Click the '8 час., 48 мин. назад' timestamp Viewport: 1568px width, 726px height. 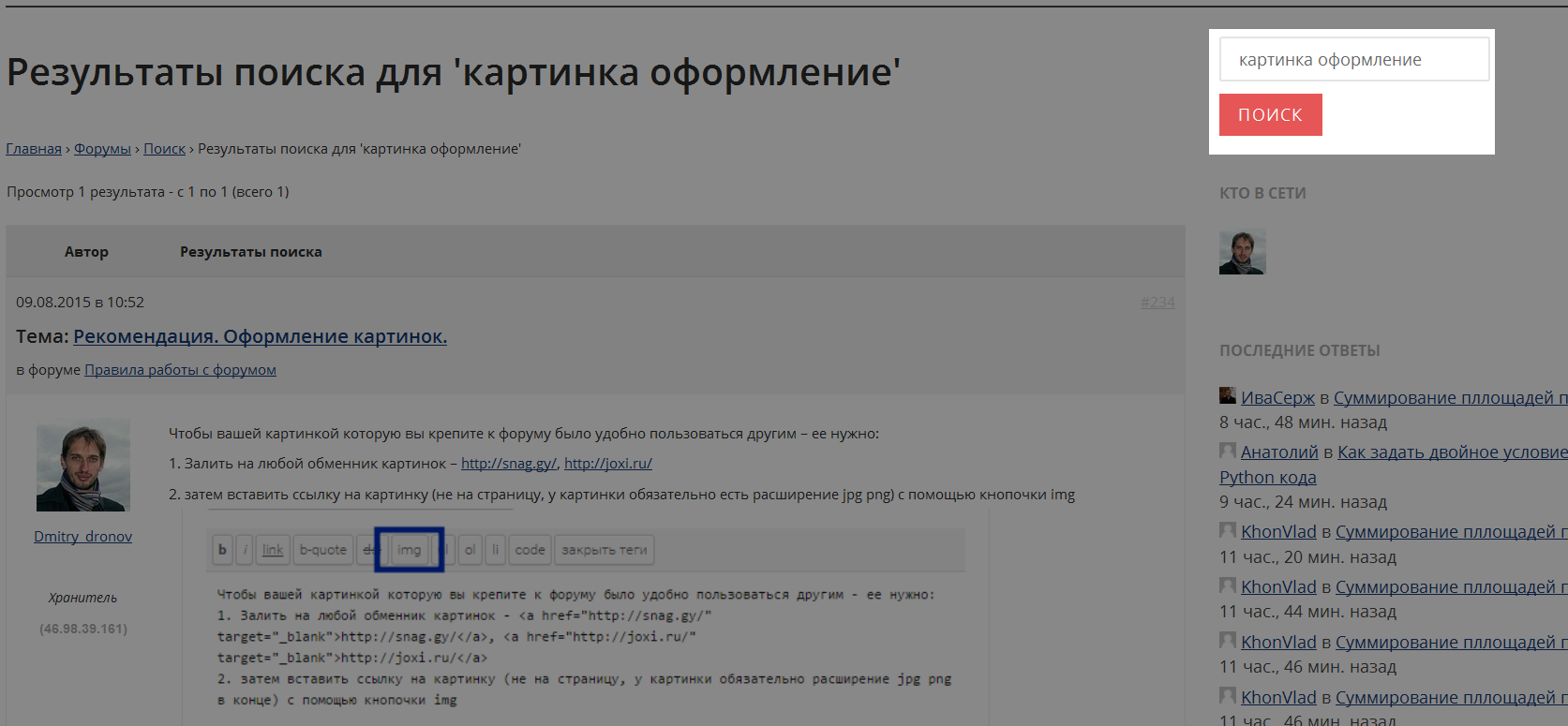coord(1303,422)
